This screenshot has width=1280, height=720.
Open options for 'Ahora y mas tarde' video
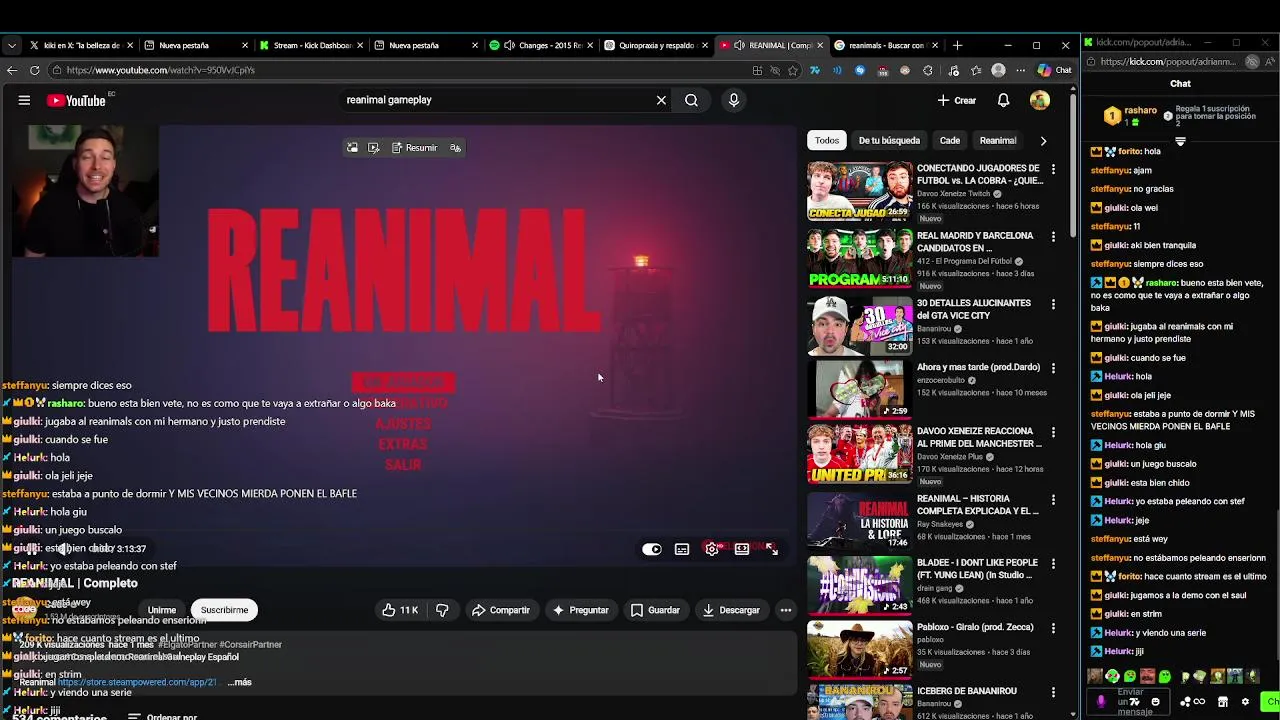pyautogui.click(x=1053, y=369)
